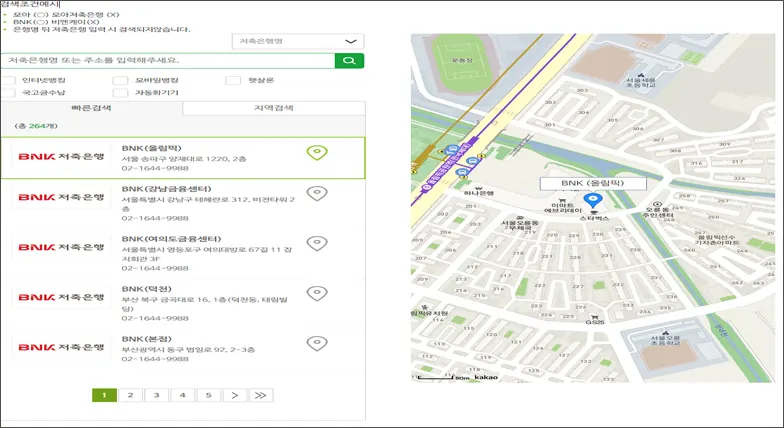Image resolution: width=784 pixels, height=428 pixels.
Task: Click the blue map marker for BNK 올림픽
Action: point(593,200)
